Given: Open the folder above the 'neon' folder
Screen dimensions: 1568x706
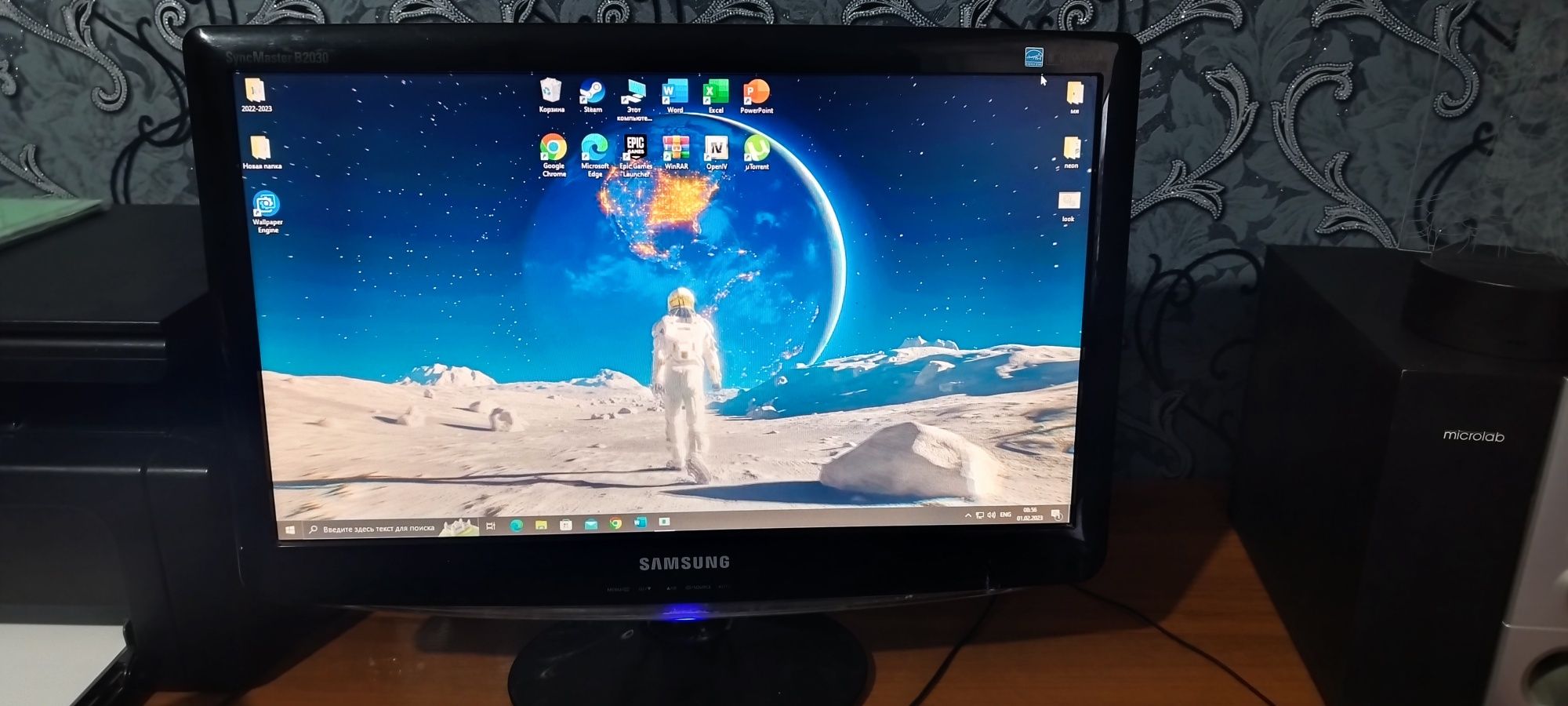Looking at the screenshot, I should point(1075,97).
